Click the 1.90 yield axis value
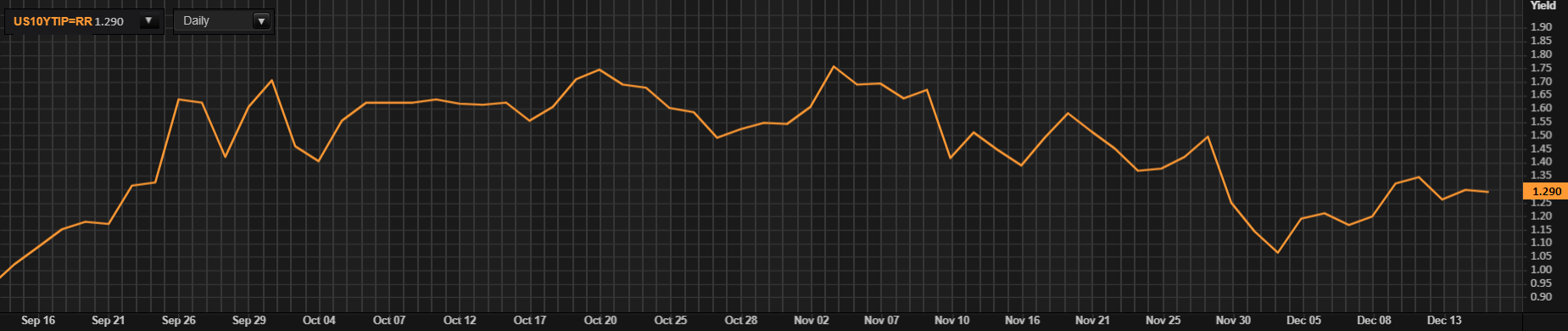The height and width of the screenshot is (331, 1568). (1541, 27)
